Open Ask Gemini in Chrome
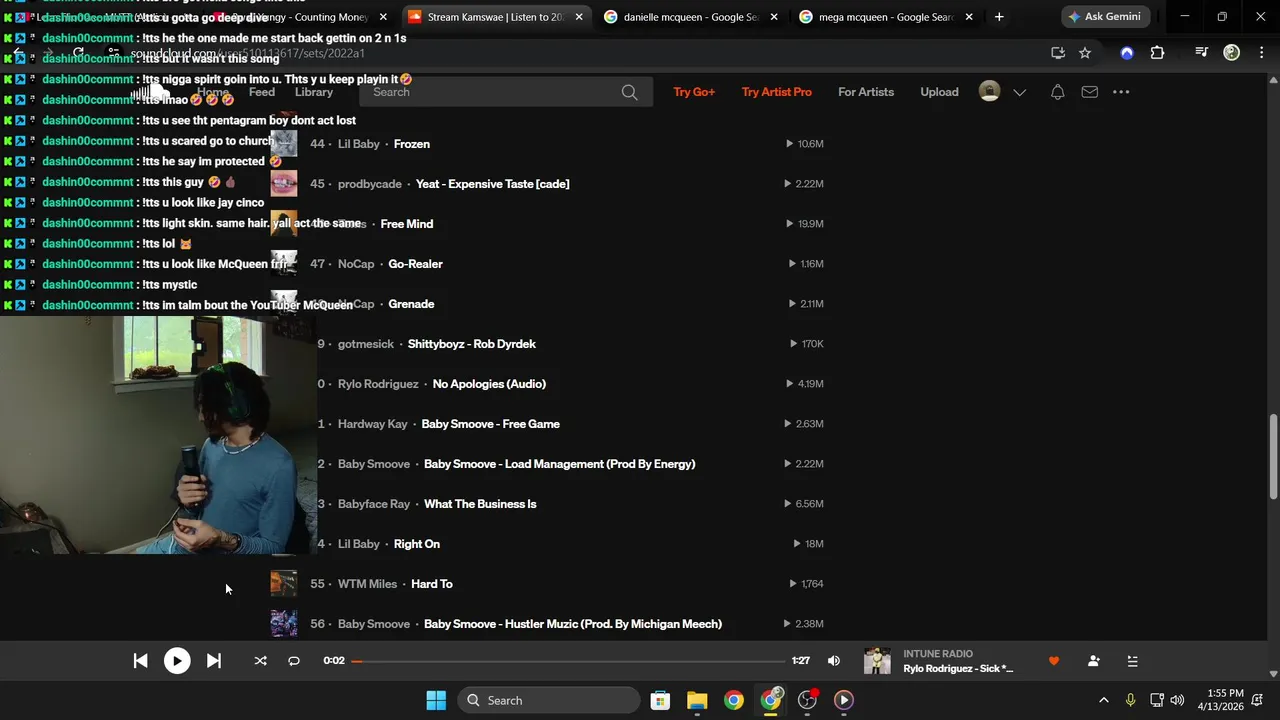1280x720 pixels. point(1105,17)
